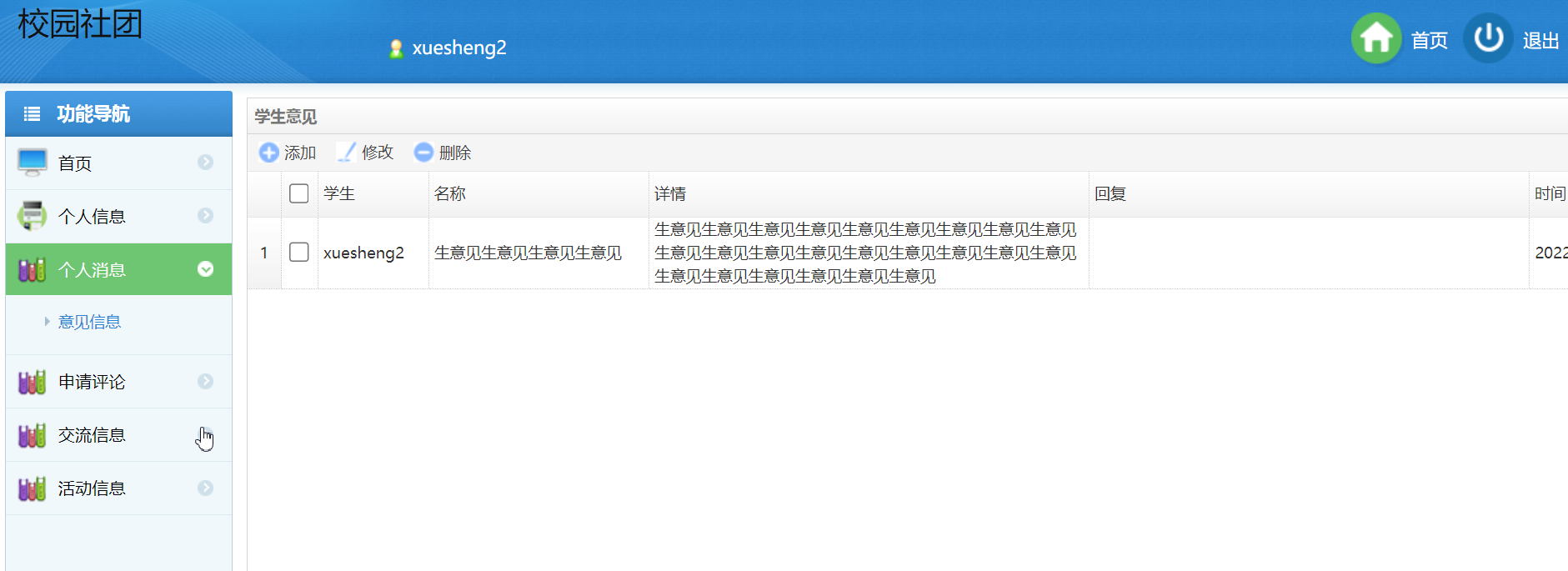Open 首页 in the sidebar menu
Image resolution: width=1568 pixels, height=571 pixels.
[118, 163]
